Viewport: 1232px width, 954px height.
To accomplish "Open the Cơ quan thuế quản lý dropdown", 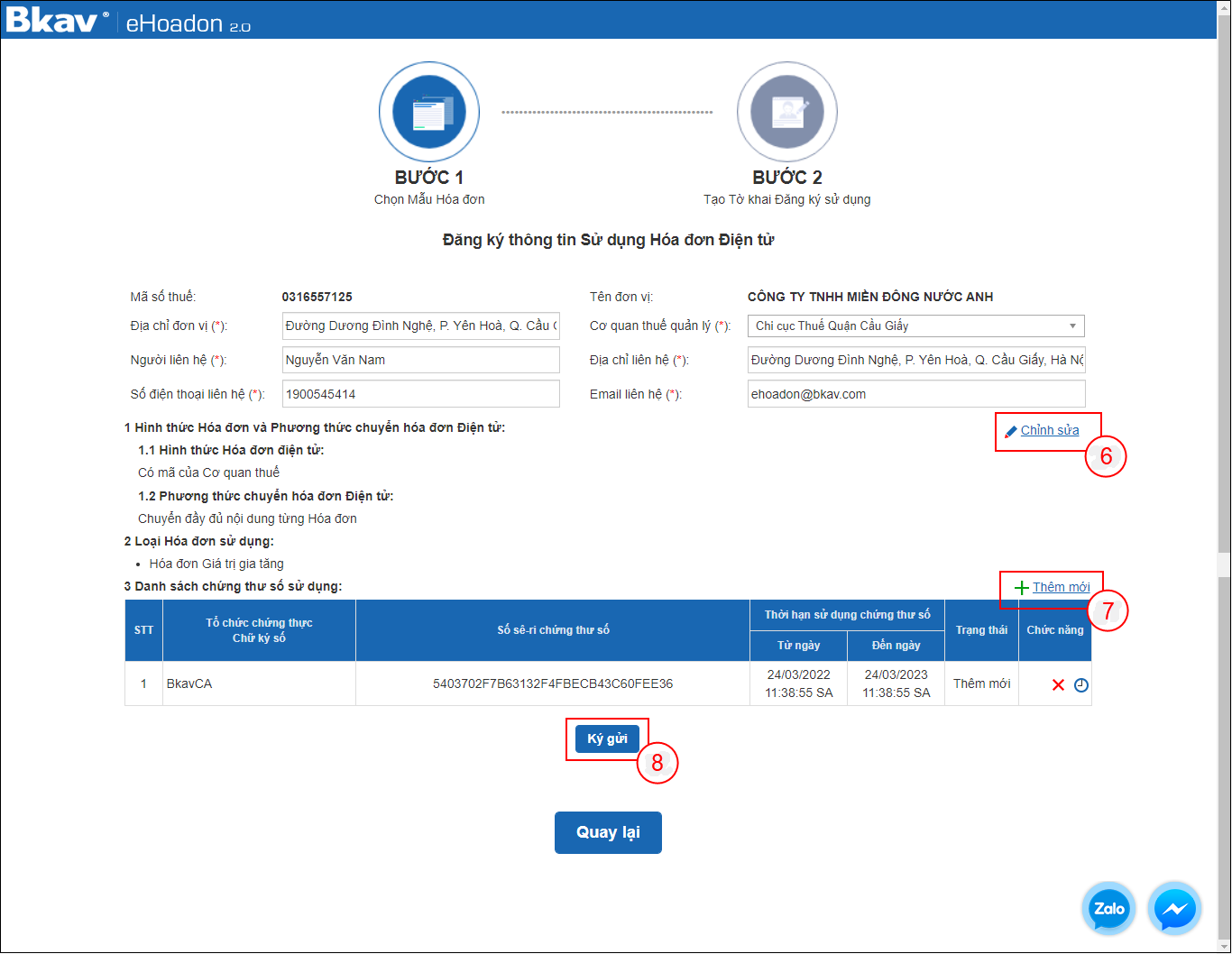I will coord(915,326).
